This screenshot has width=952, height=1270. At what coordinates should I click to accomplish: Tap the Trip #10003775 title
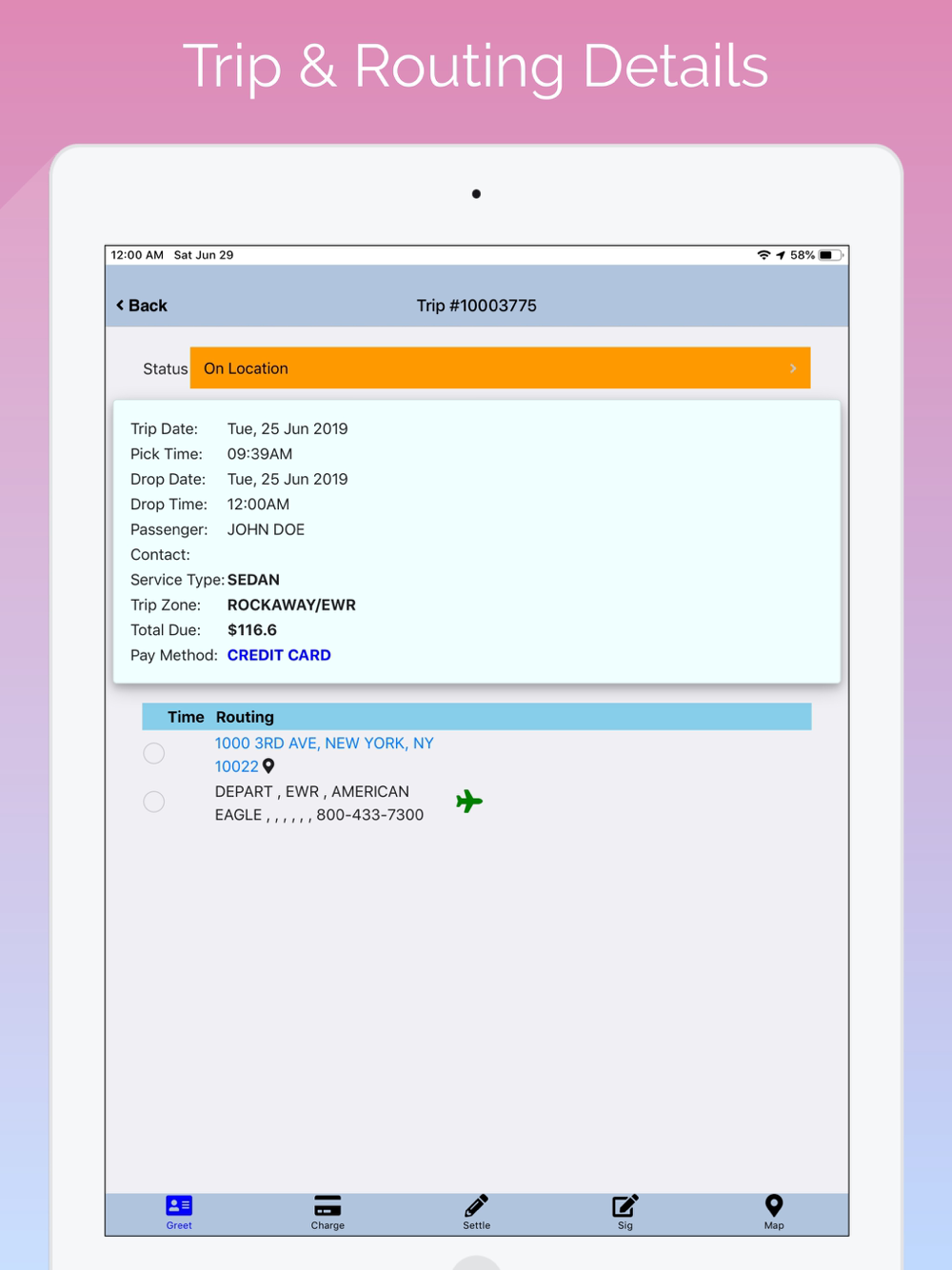[x=476, y=306]
